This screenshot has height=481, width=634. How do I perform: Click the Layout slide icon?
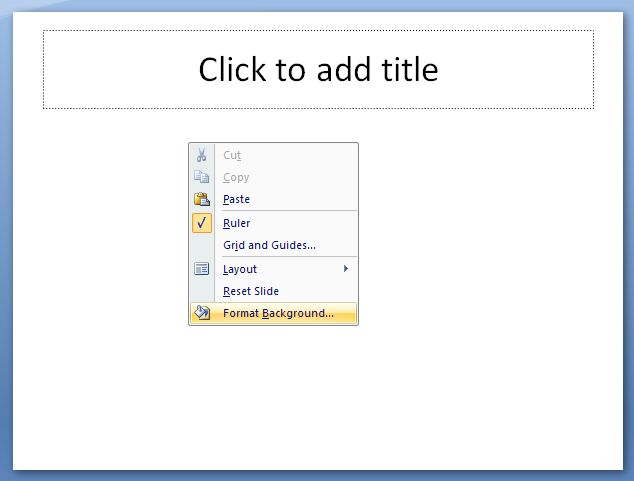(201, 269)
